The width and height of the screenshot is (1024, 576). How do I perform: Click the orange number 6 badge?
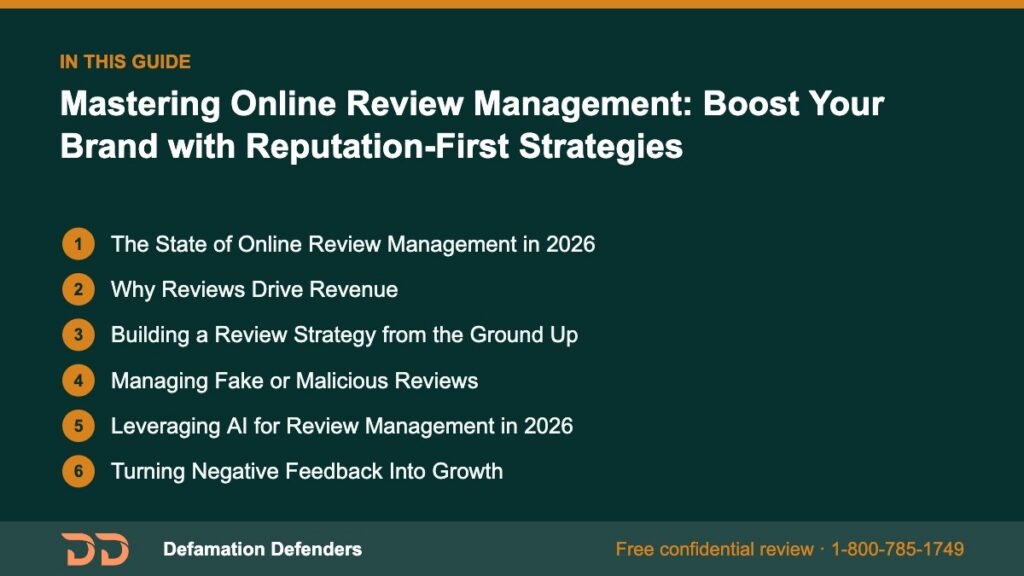78,472
